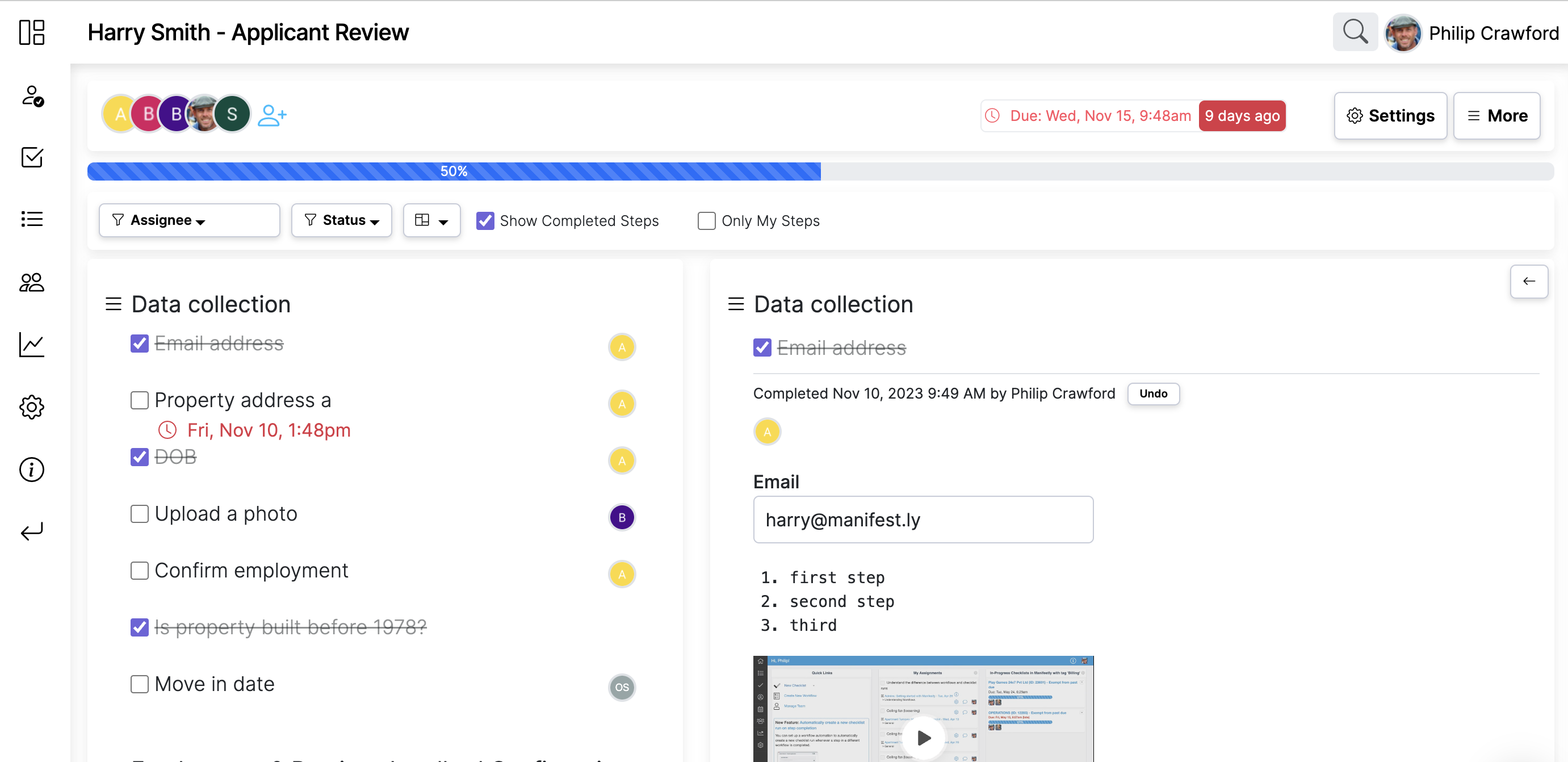
Task: Click the yellow A participant avatar at top
Action: tap(119, 114)
